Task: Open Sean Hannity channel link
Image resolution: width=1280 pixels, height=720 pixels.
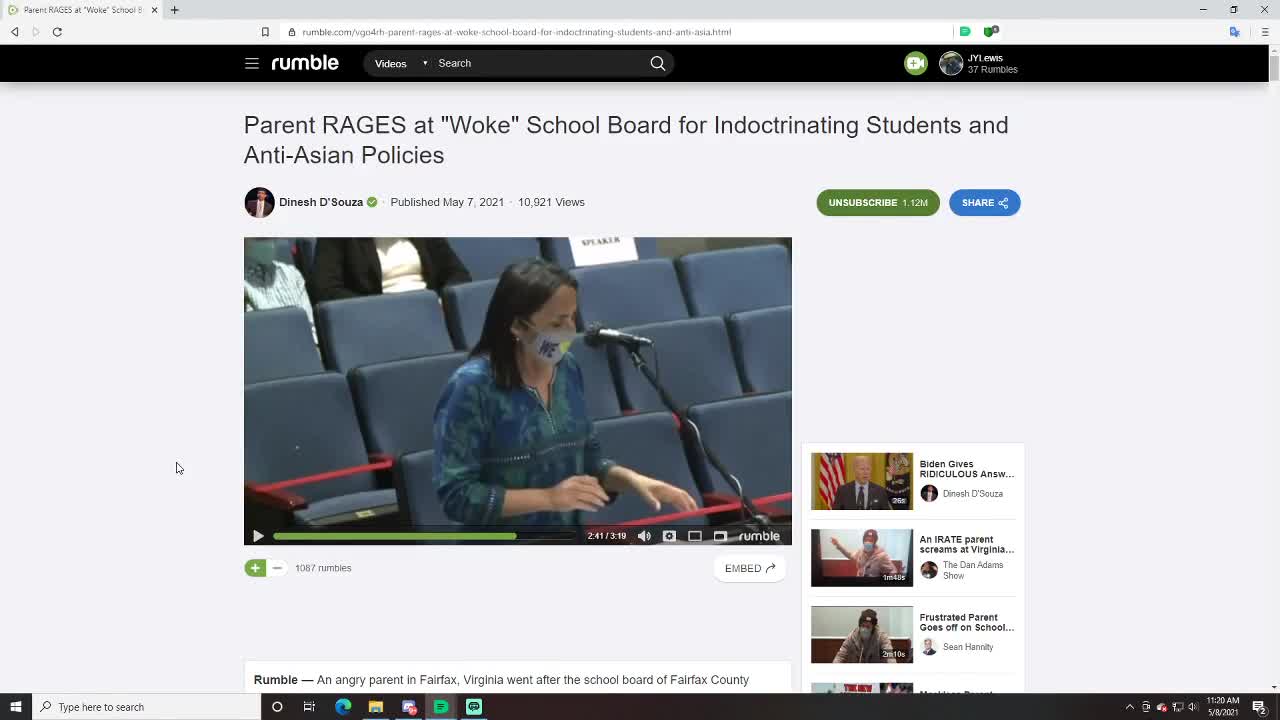Action: tap(967, 647)
